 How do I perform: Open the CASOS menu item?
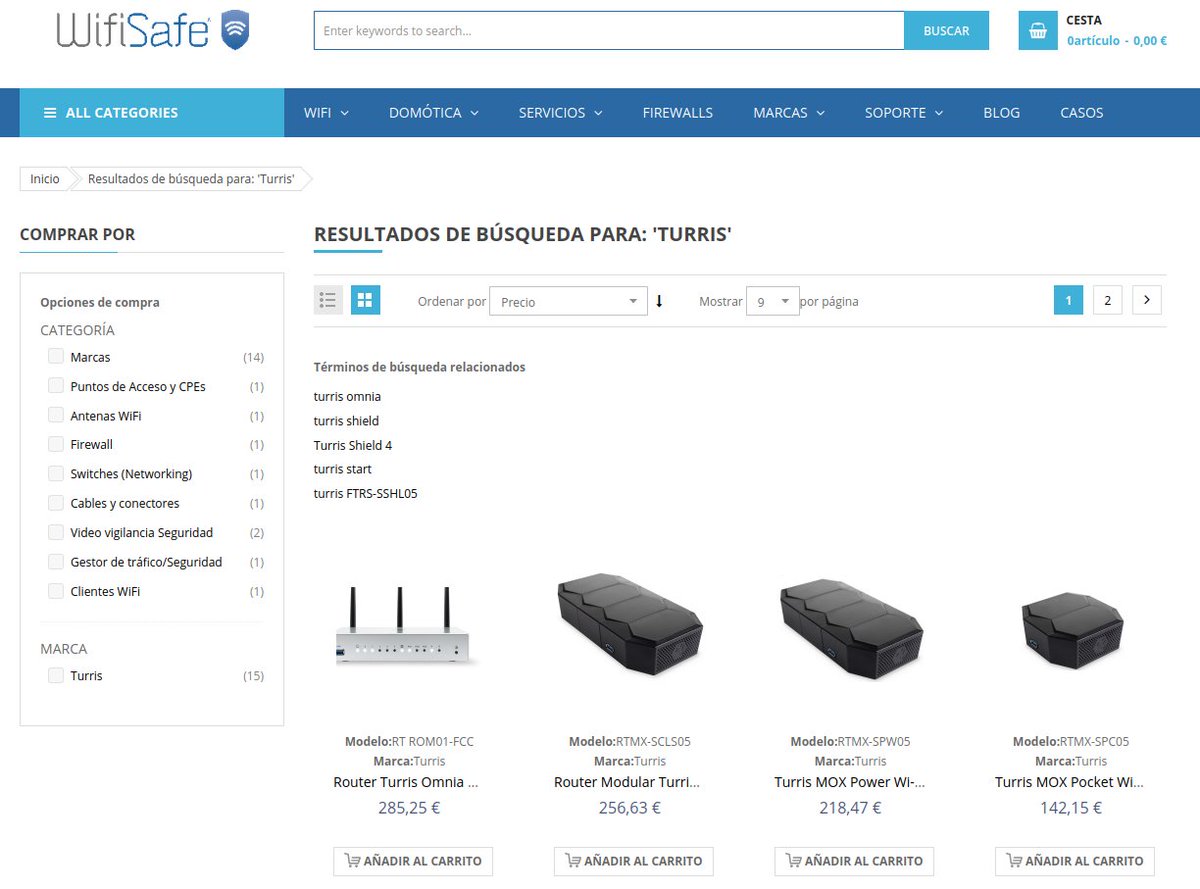point(1082,113)
